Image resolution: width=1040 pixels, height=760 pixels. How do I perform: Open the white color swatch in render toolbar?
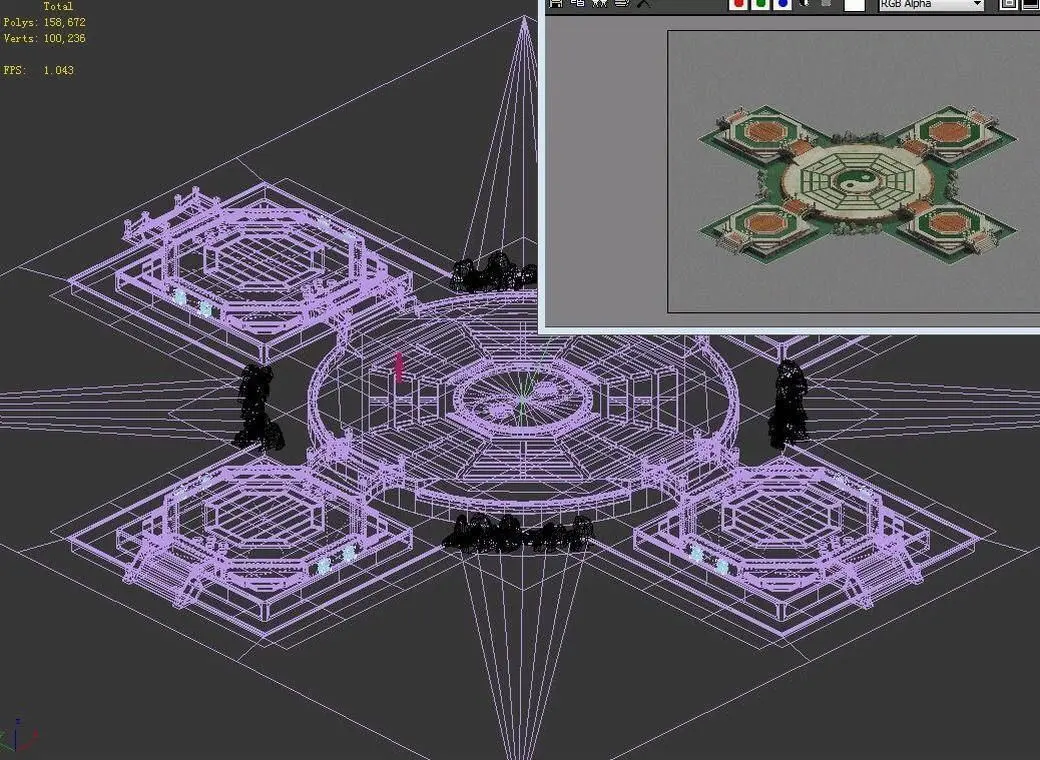click(854, 4)
